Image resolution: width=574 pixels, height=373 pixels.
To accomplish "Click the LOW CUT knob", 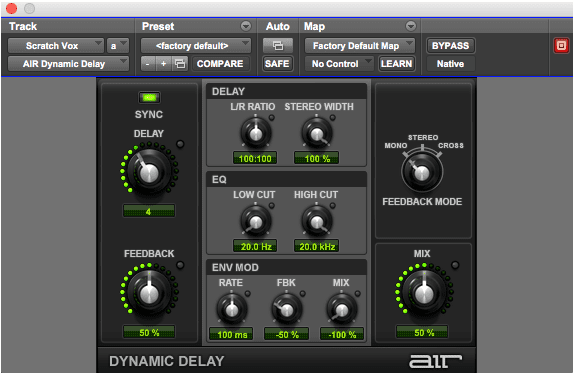I will (x=256, y=221).
